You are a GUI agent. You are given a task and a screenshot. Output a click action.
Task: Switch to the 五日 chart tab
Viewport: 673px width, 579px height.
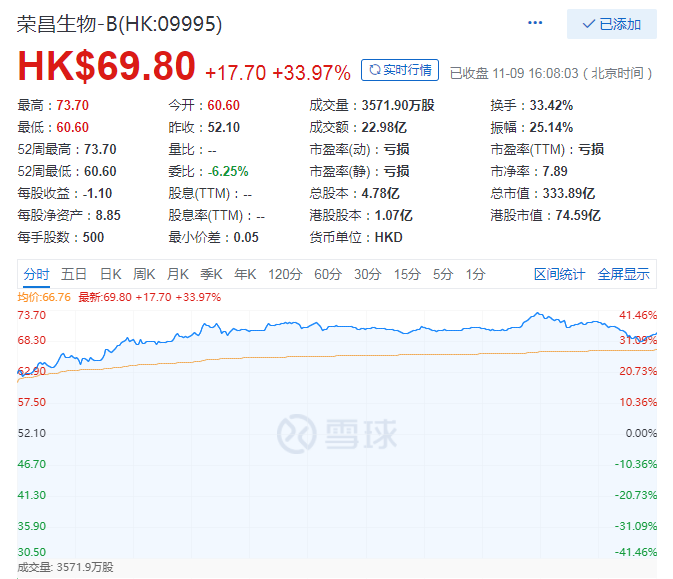(74, 274)
